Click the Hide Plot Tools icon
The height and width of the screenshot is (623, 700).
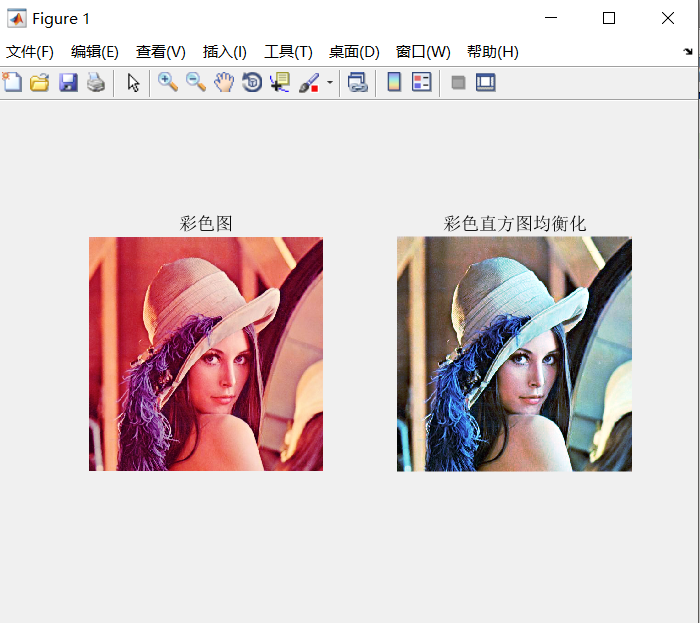pos(458,83)
